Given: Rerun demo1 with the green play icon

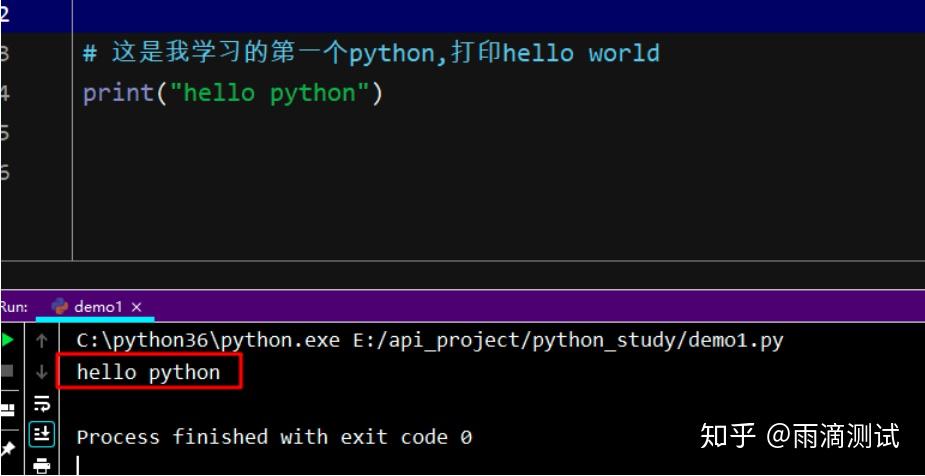Looking at the screenshot, I should [x=7, y=340].
